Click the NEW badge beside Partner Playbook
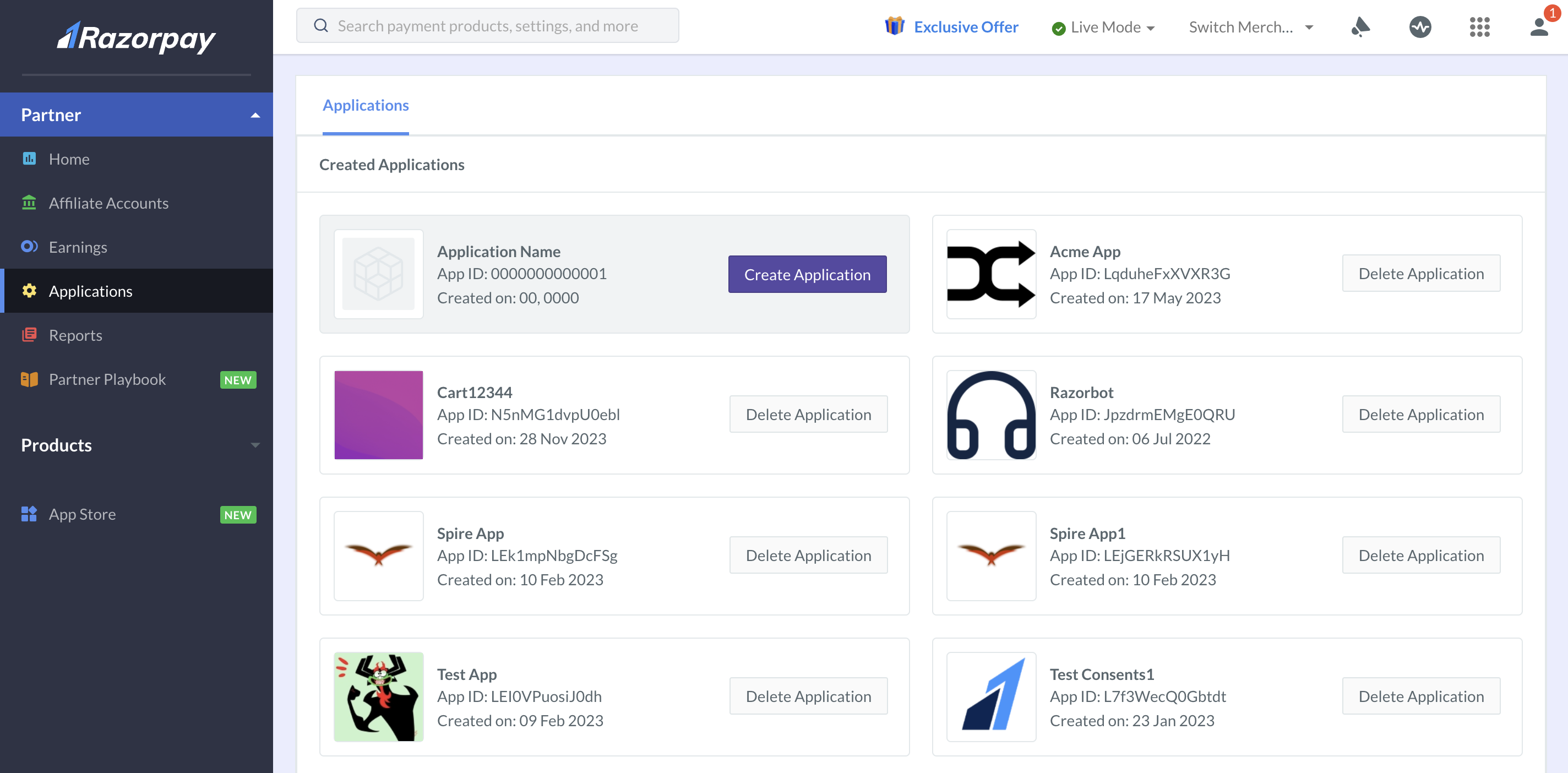Screen dimensions: 1568x773 click(x=237, y=380)
